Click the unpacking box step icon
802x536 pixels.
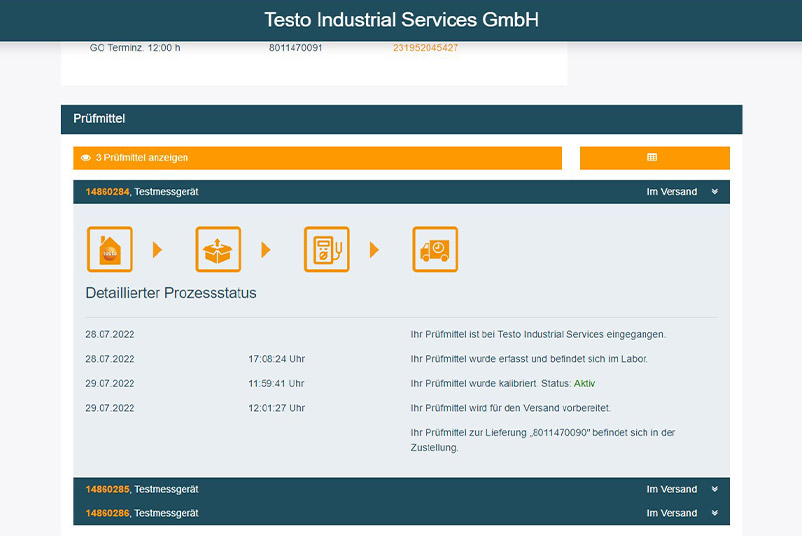click(x=218, y=249)
